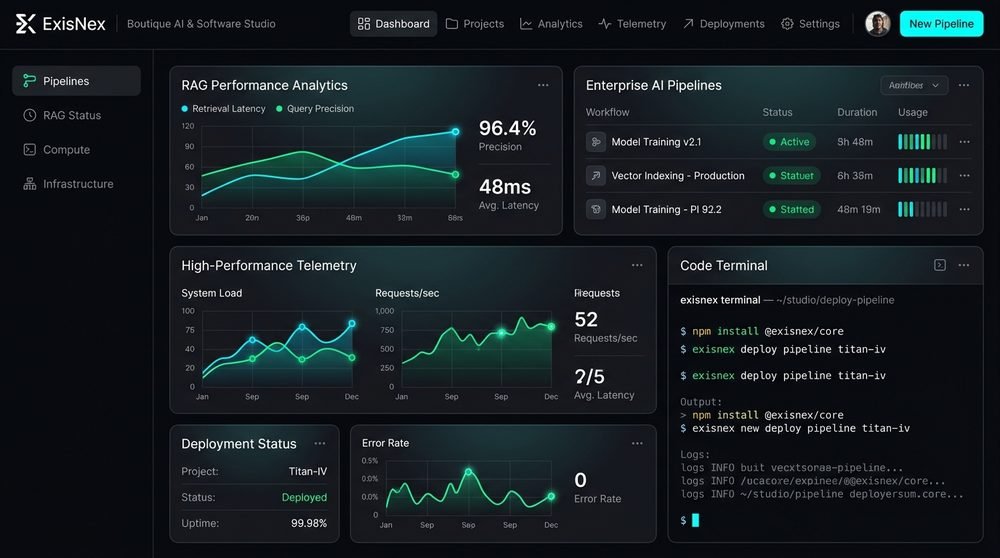Open RAG Performance Analytics options menu
The height and width of the screenshot is (558, 1000).
[543, 85]
